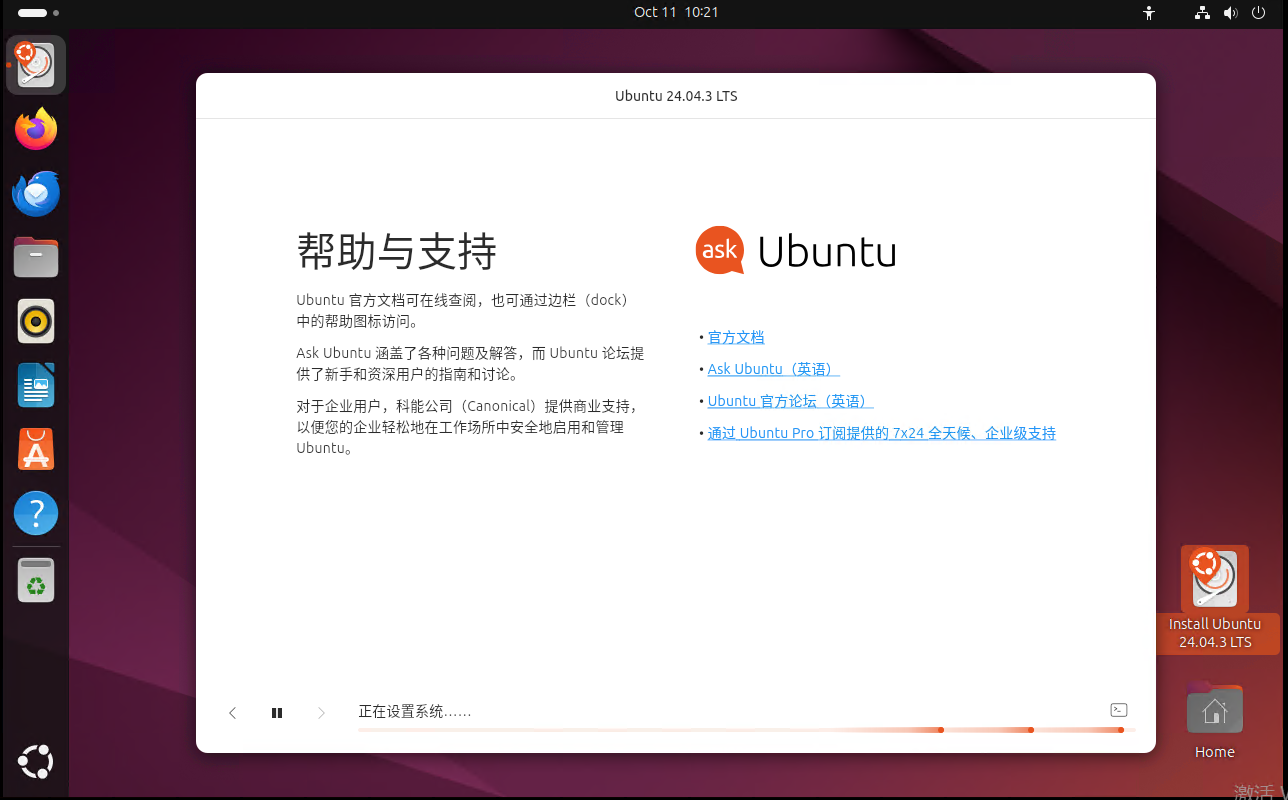Open the 官方文档 link

pos(735,337)
